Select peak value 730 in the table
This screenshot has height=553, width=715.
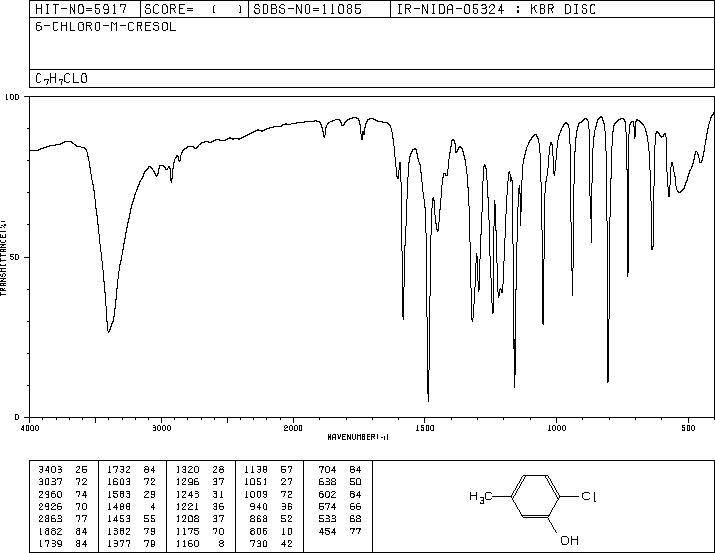point(259,544)
